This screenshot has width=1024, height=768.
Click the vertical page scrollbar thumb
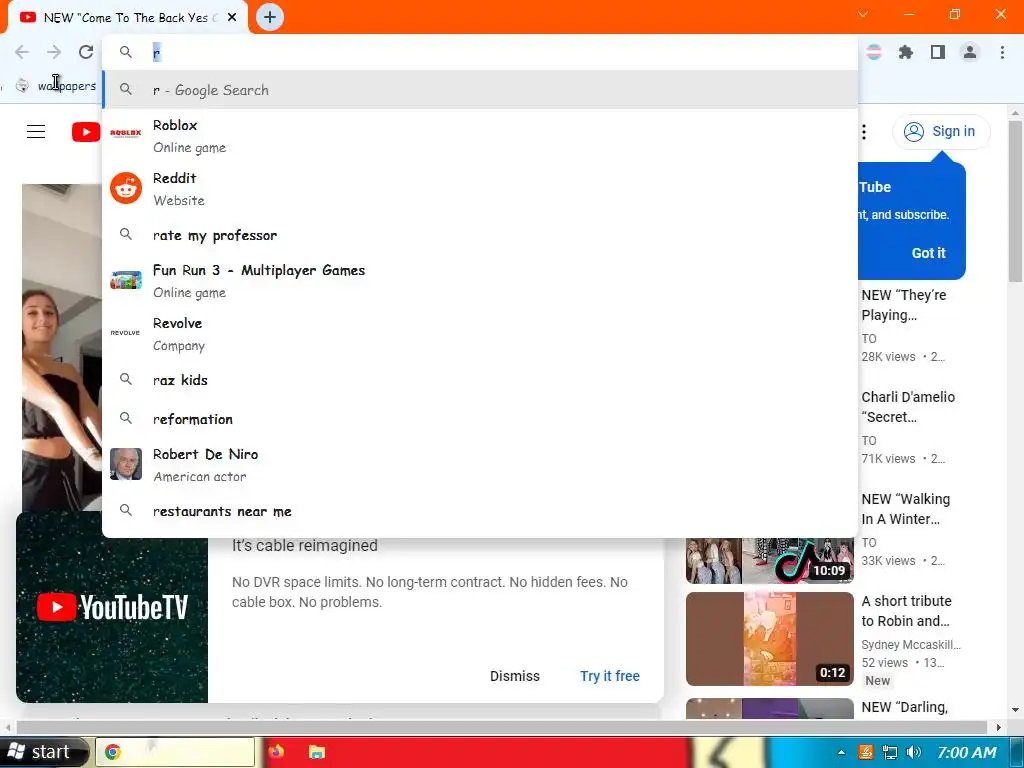tap(1015, 201)
